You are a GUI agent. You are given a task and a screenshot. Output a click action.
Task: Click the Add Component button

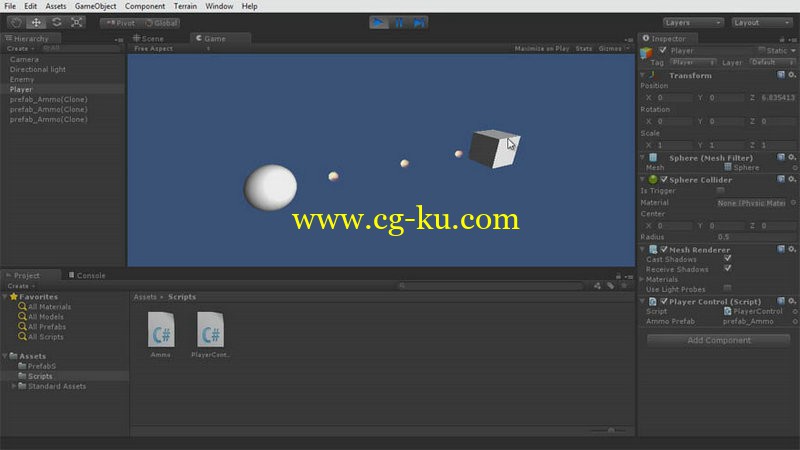718,340
